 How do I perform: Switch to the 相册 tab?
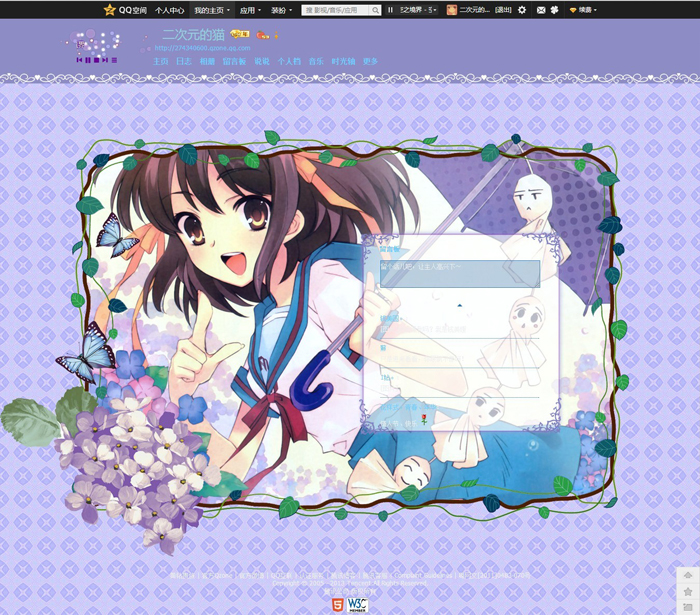pos(207,61)
